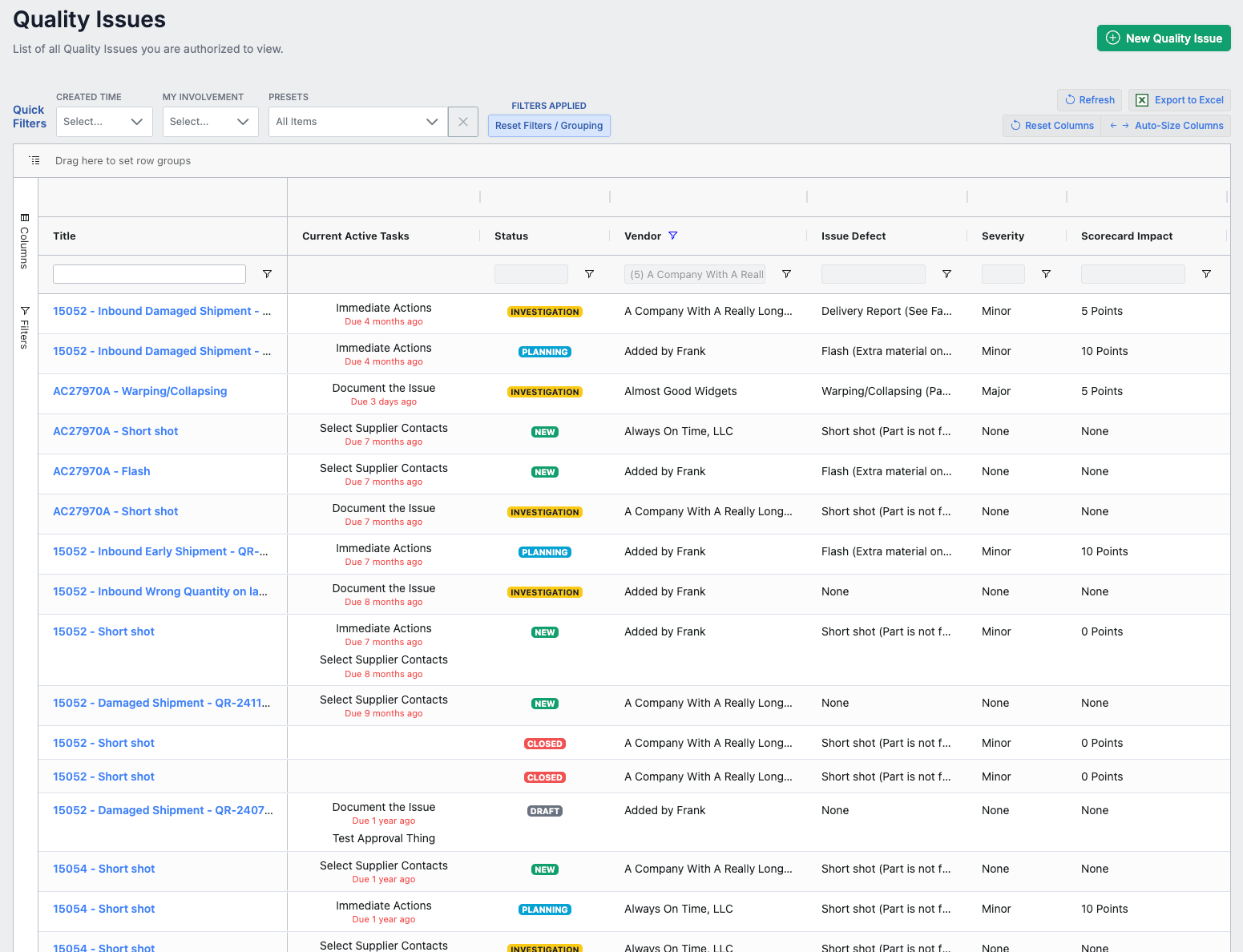Click Auto-Size Columns button
This screenshot has height=952, width=1243.
(x=1166, y=126)
